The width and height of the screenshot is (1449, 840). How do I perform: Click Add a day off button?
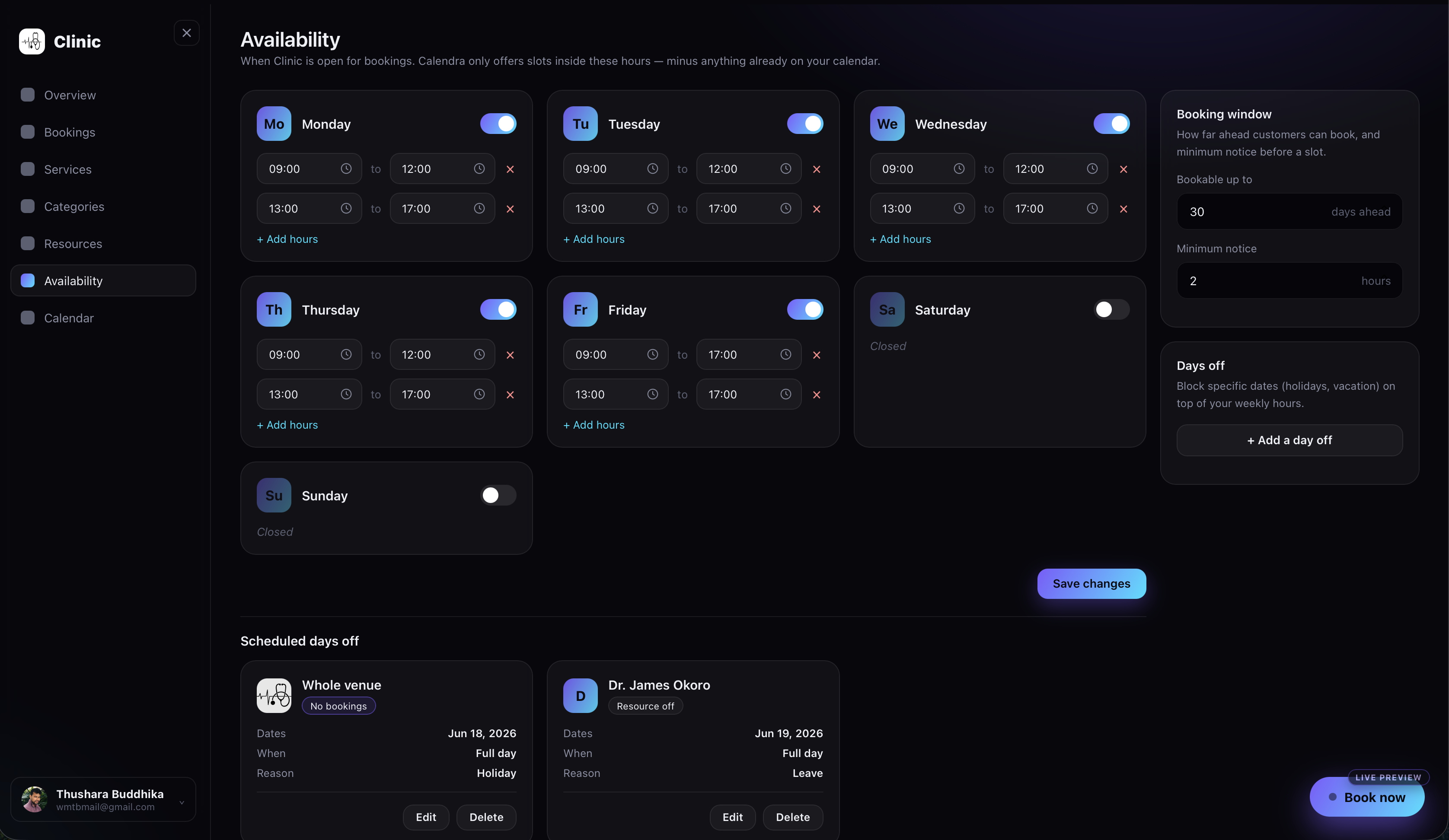tap(1289, 440)
